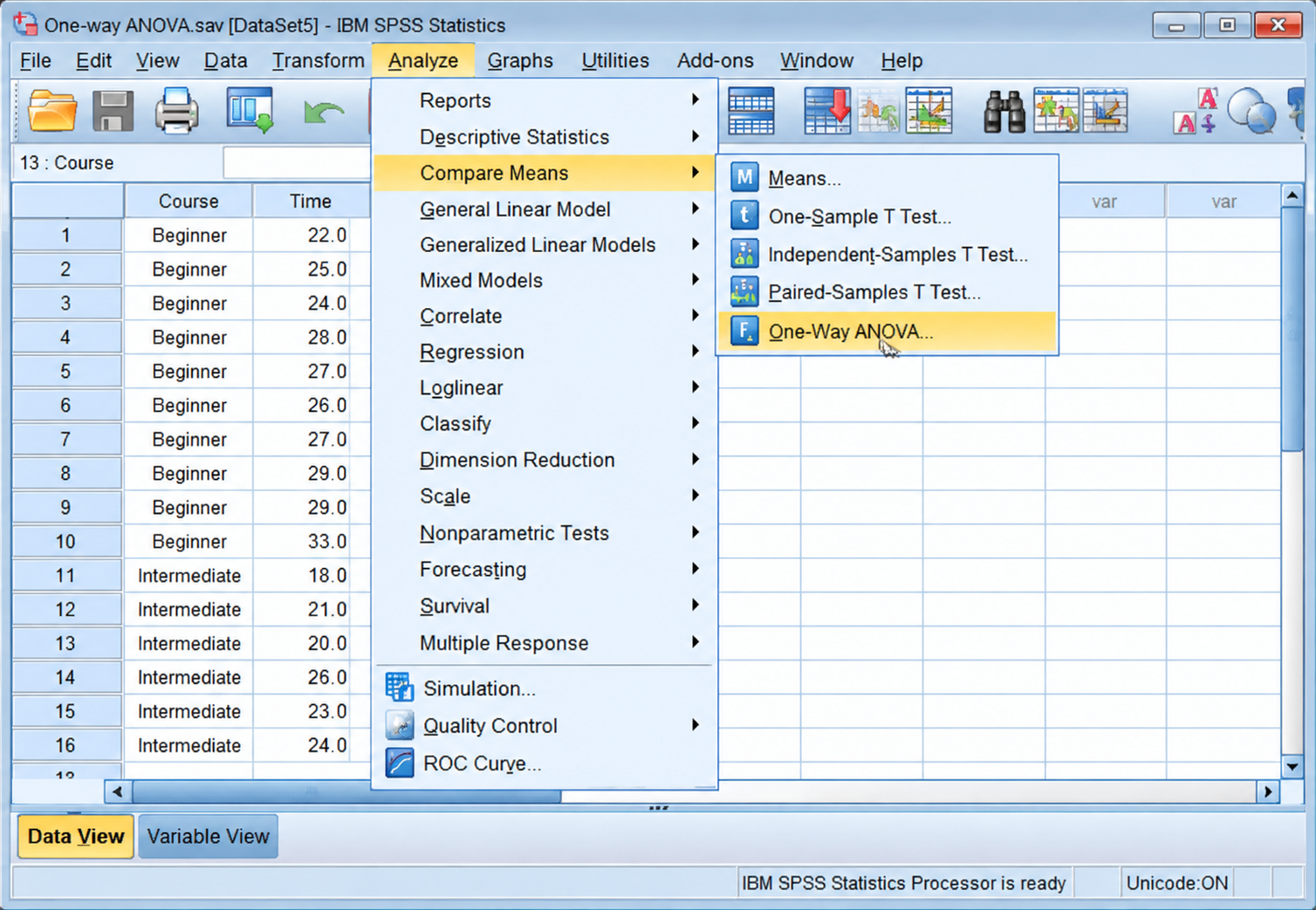Viewport: 1316px width, 910px height.
Task: Open the Transform menu
Action: [318, 60]
